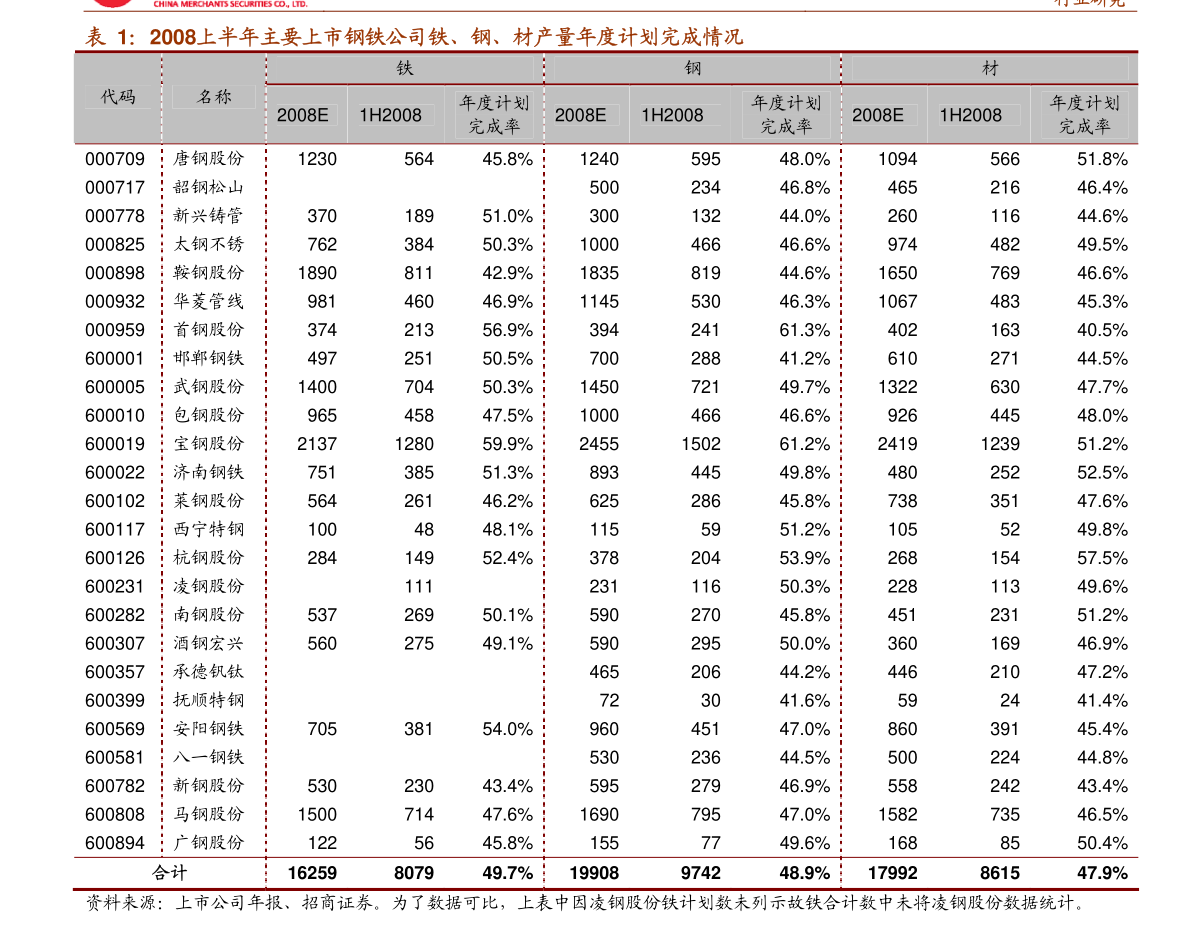The width and height of the screenshot is (1191, 933).
Task: Click the 1H2008 header under 材
Action: tap(970, 115)
